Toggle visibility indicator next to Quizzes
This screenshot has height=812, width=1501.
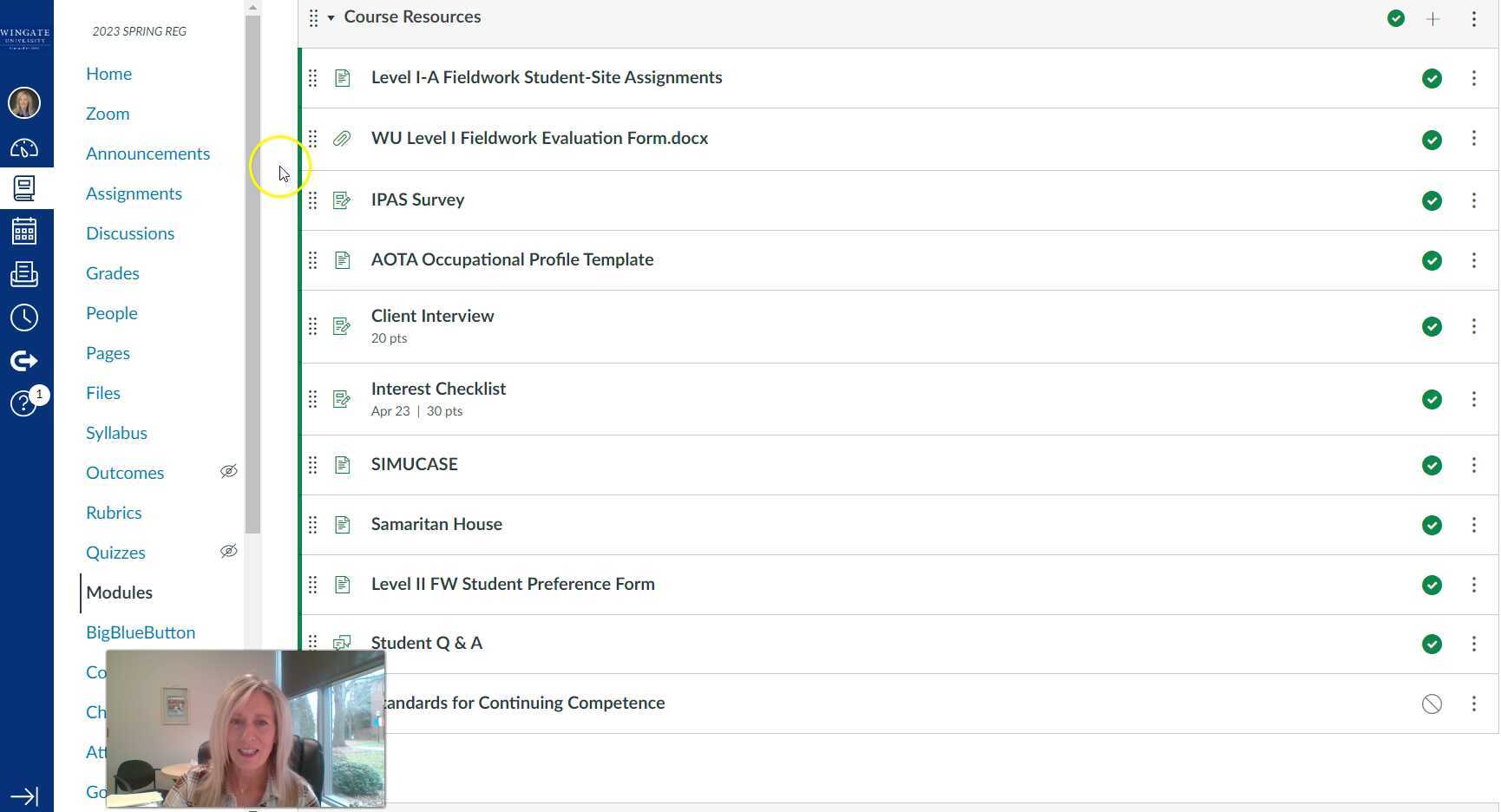pyautogui.click(x=228, y=551)
